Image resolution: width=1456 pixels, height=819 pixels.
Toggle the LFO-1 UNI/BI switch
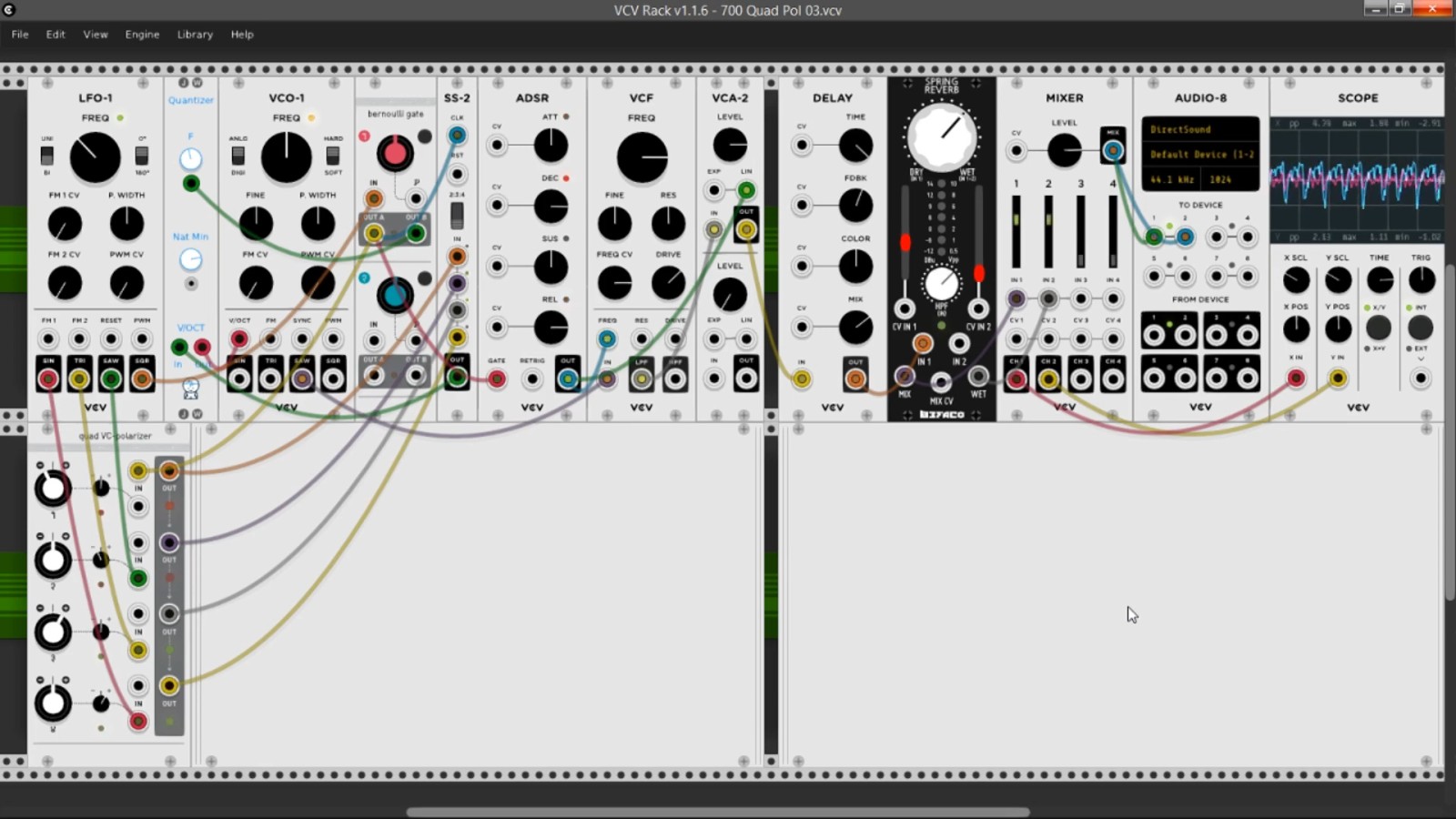(47, 155)
